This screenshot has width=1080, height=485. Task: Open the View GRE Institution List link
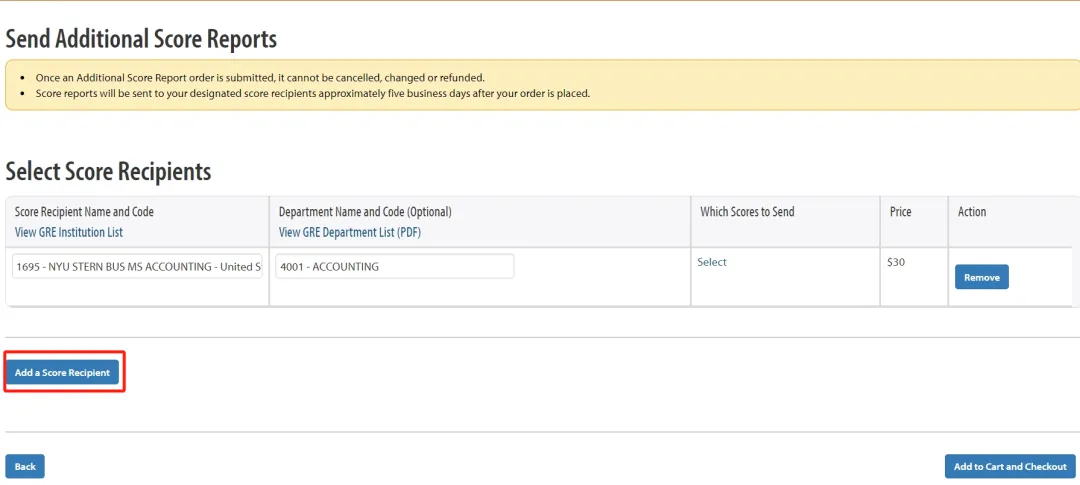coord(69,232)
